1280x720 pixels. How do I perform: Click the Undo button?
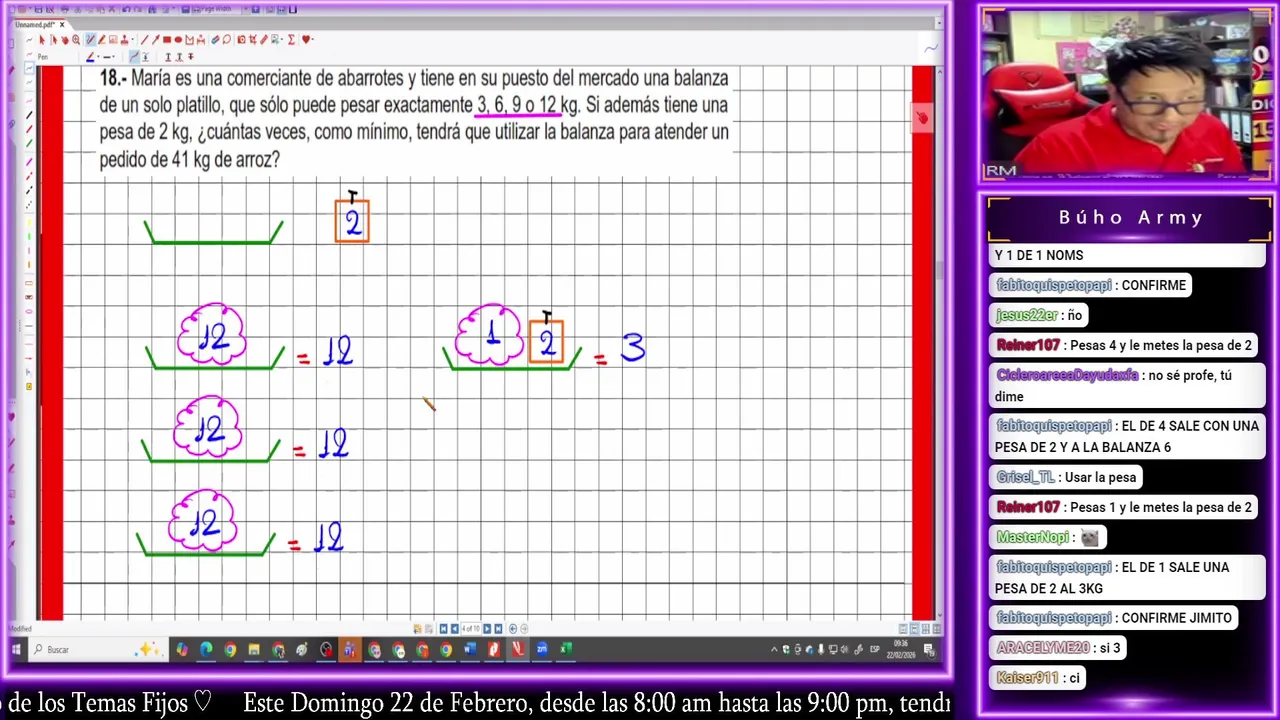[x=126, y=9]
